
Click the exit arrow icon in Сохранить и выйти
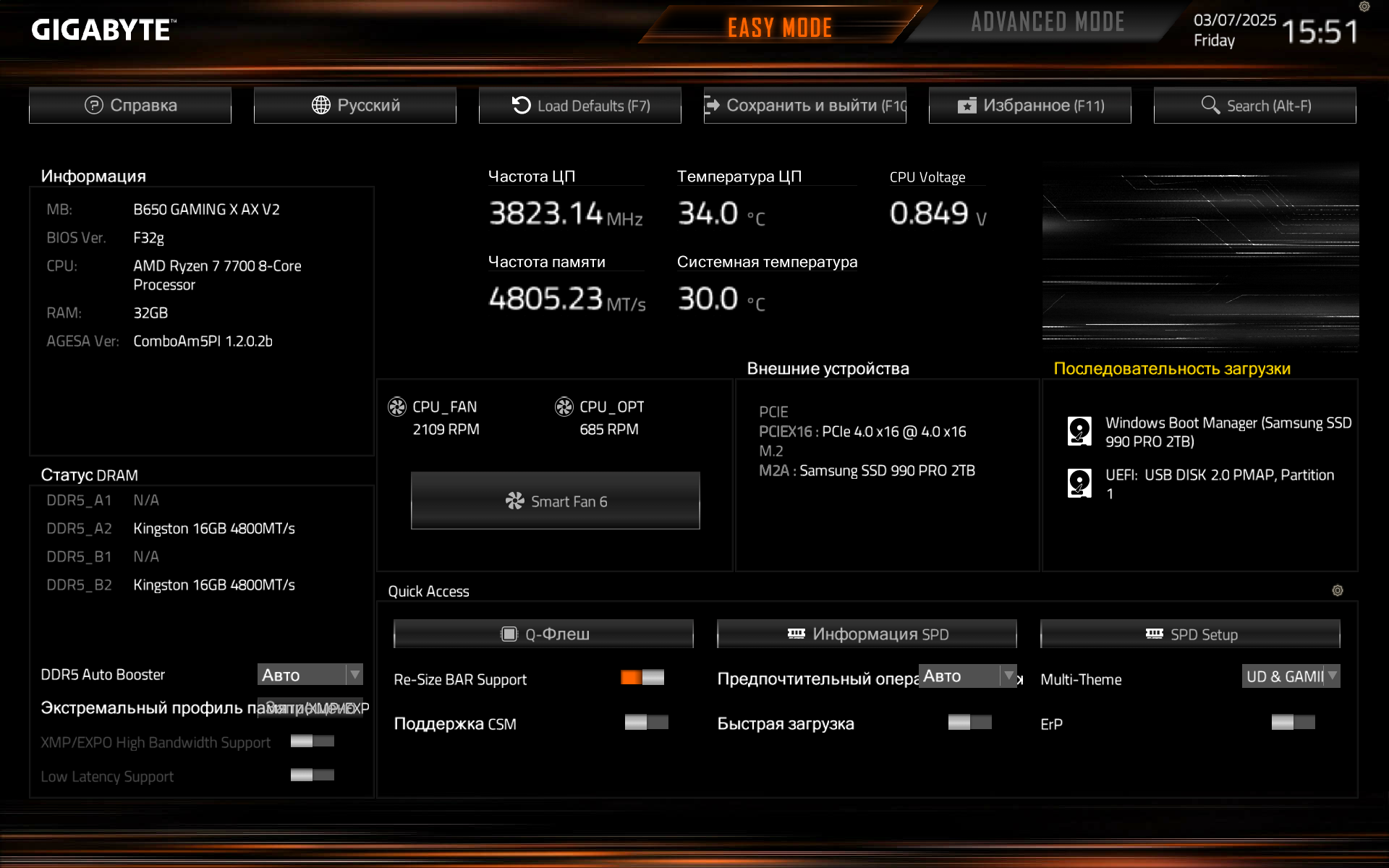point(712,105)
